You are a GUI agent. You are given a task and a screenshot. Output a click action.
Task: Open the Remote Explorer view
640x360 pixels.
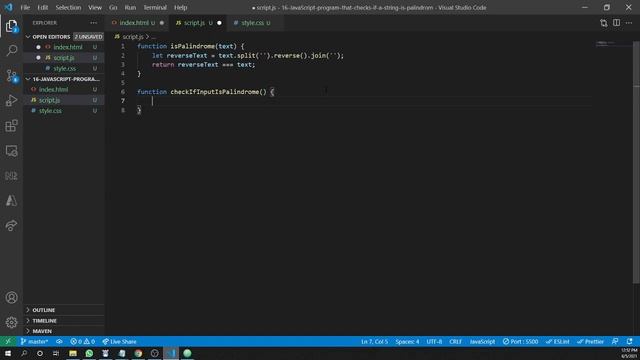coord(11,151)
